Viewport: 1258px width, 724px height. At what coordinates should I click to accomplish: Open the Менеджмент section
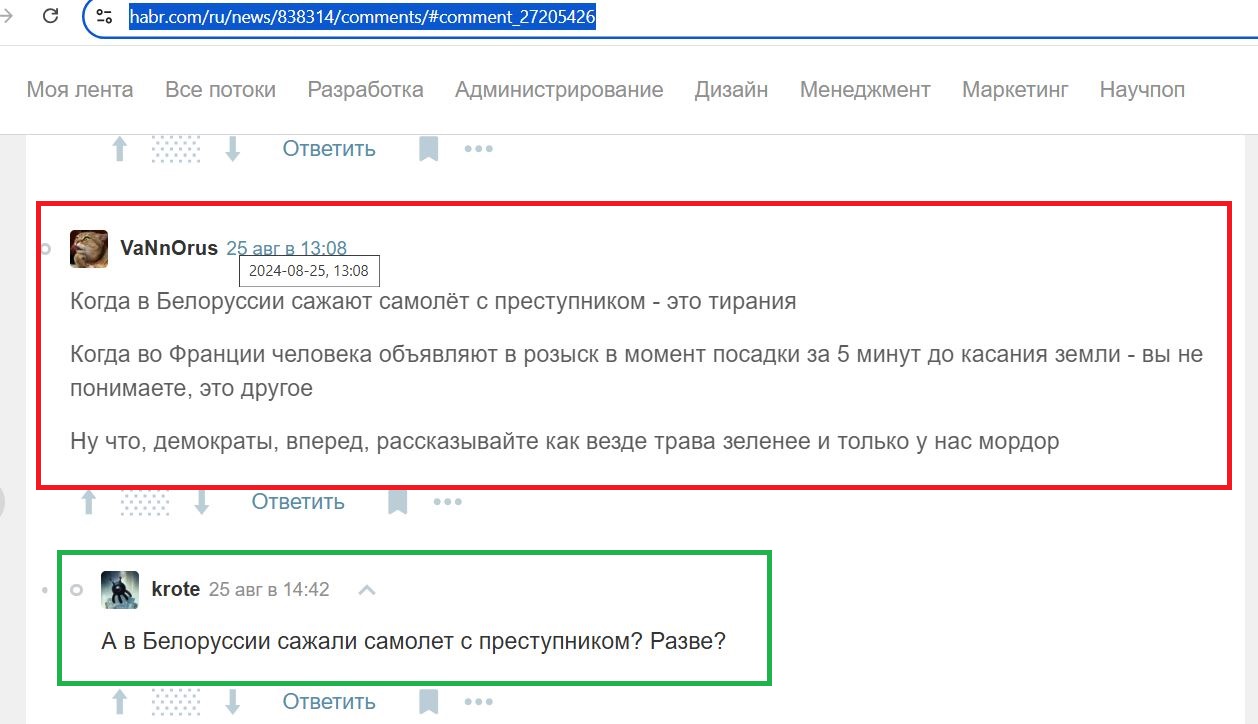pyautogui.click(x=865, y=90)
